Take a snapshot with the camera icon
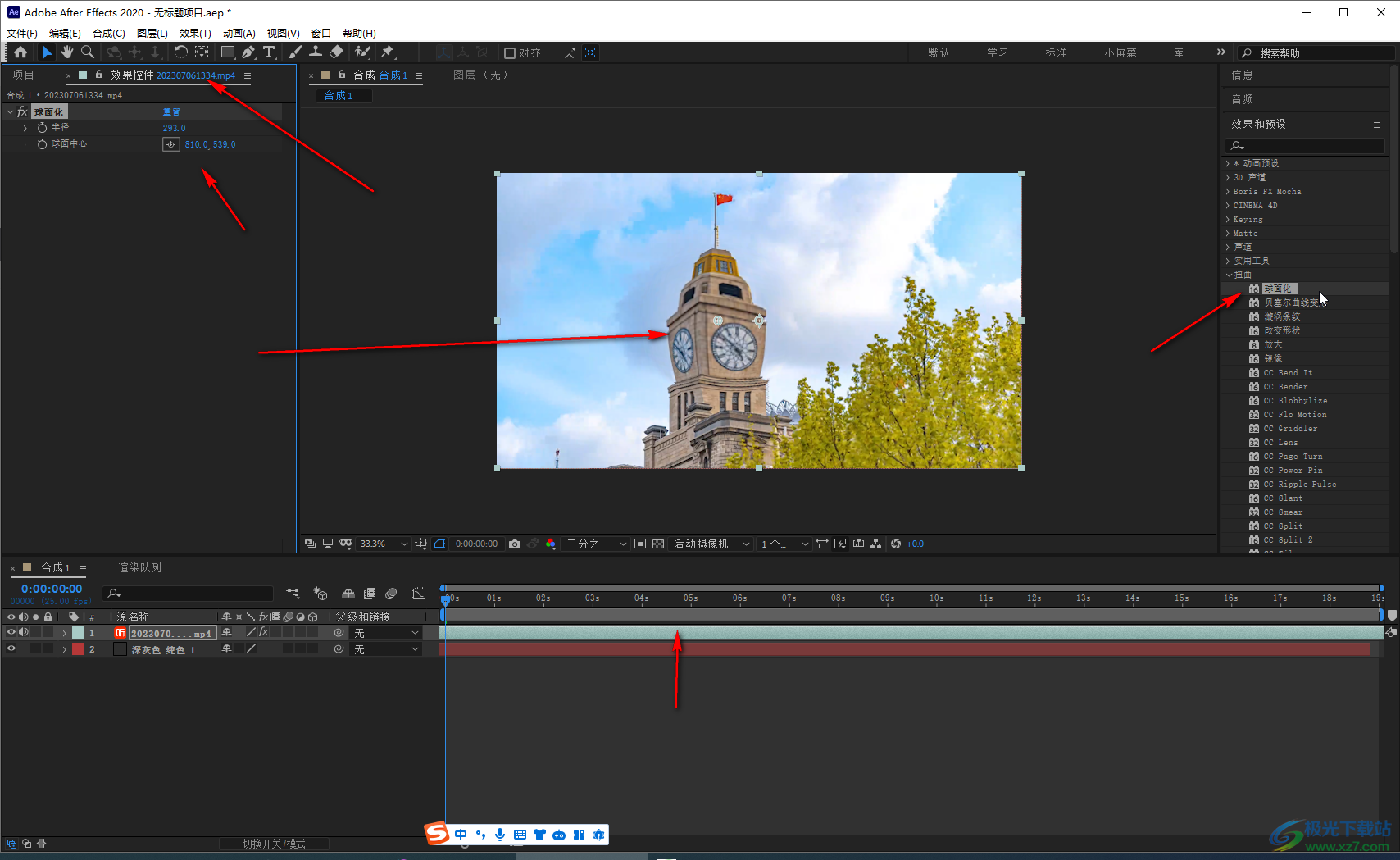Viewport: 1400px width, 860px height. [x=515, y=544]
